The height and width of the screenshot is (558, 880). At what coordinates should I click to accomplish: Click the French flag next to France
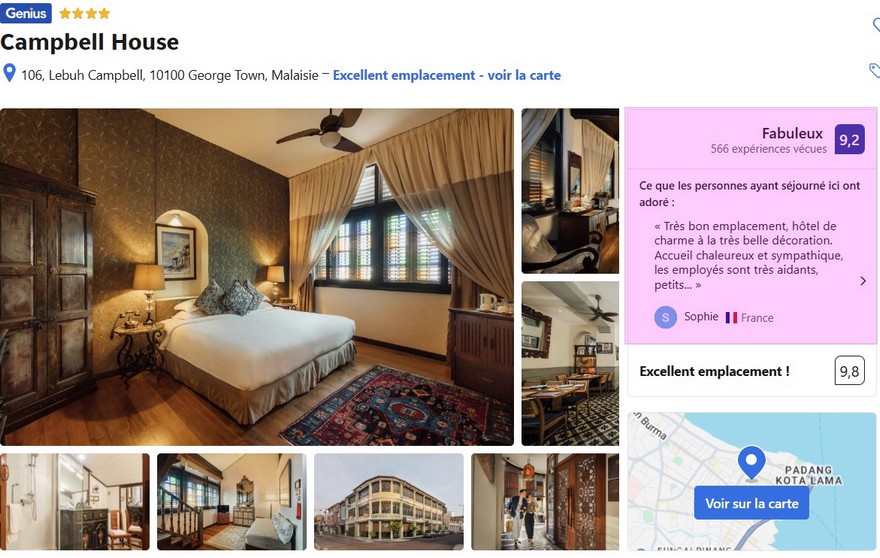point(731,318)
